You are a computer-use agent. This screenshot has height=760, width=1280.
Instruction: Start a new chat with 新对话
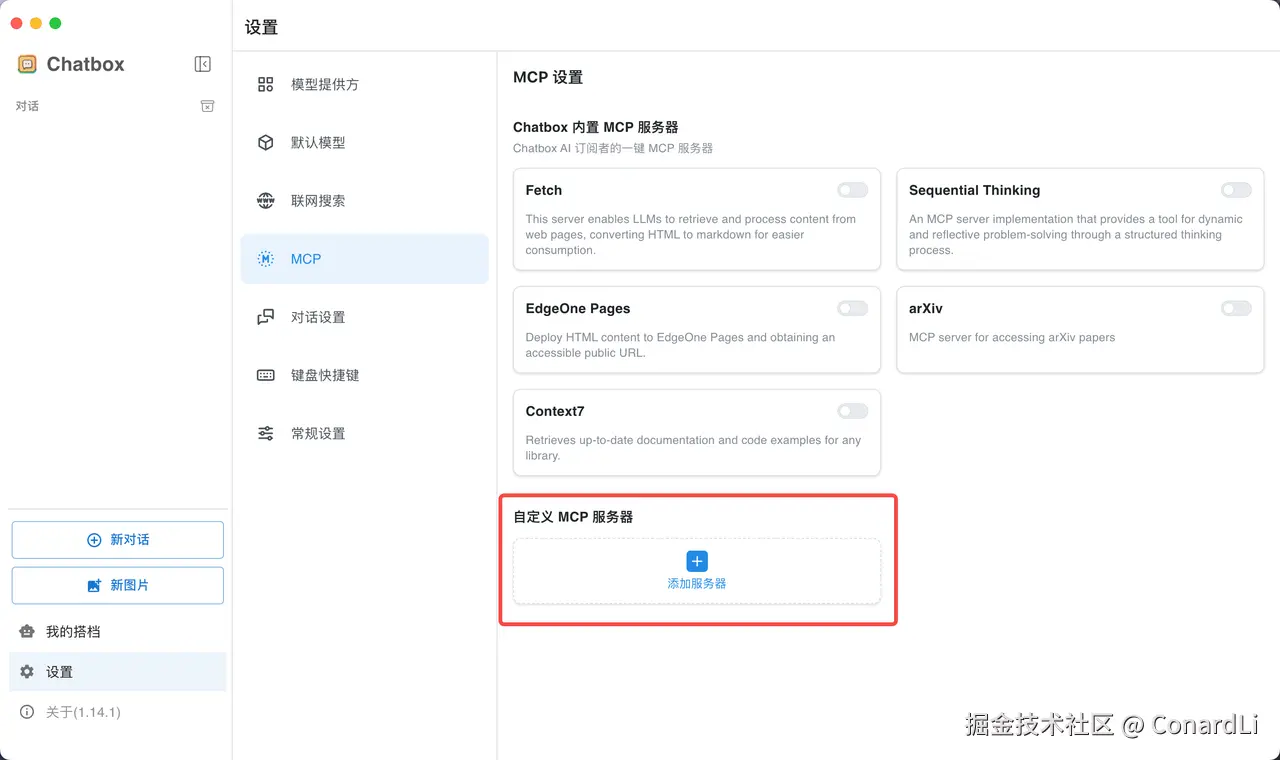117,540
